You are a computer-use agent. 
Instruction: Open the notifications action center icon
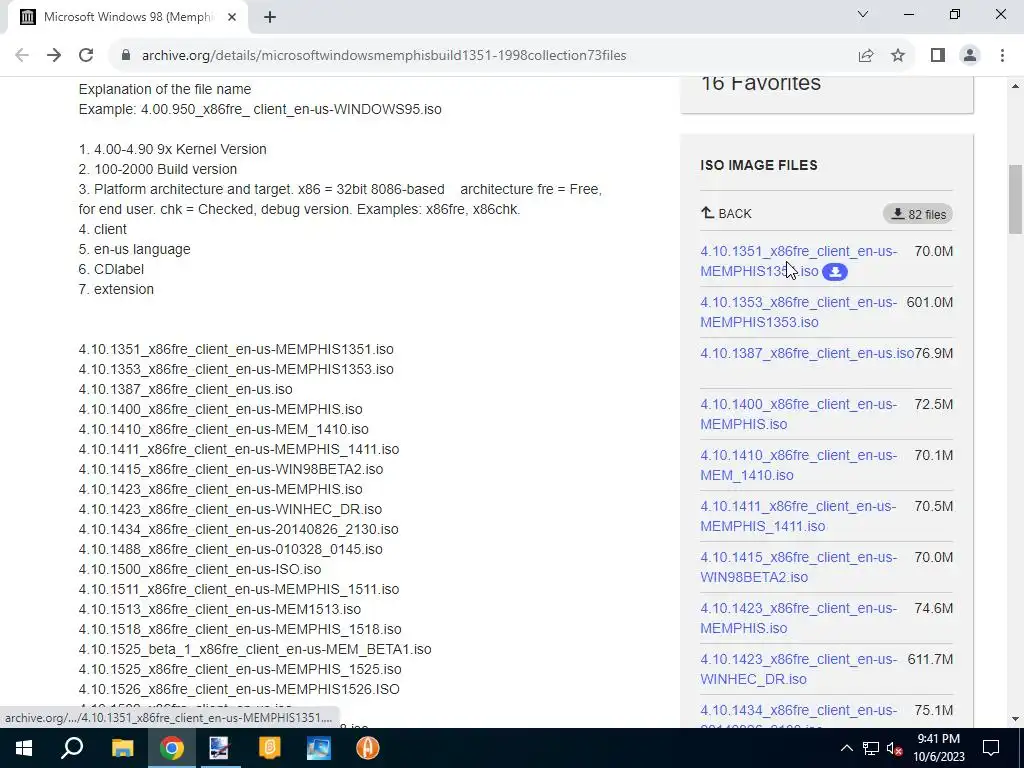991,748
